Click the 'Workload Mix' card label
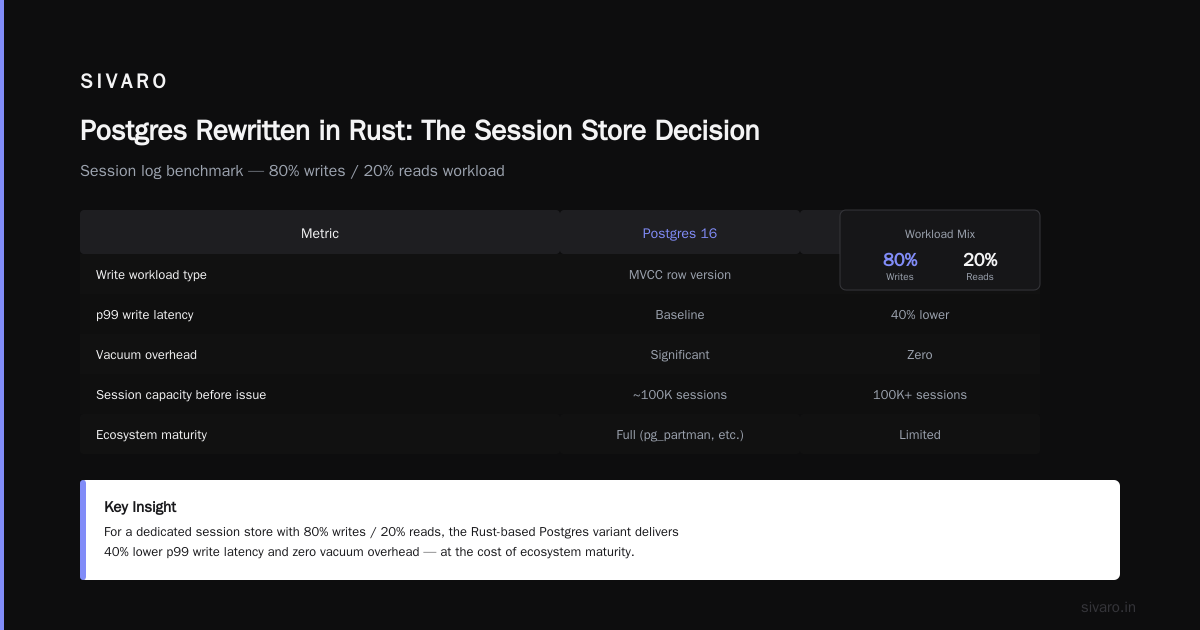Image resolution: width=1200 pixels, height=630 pixels. tap(940, 234)
